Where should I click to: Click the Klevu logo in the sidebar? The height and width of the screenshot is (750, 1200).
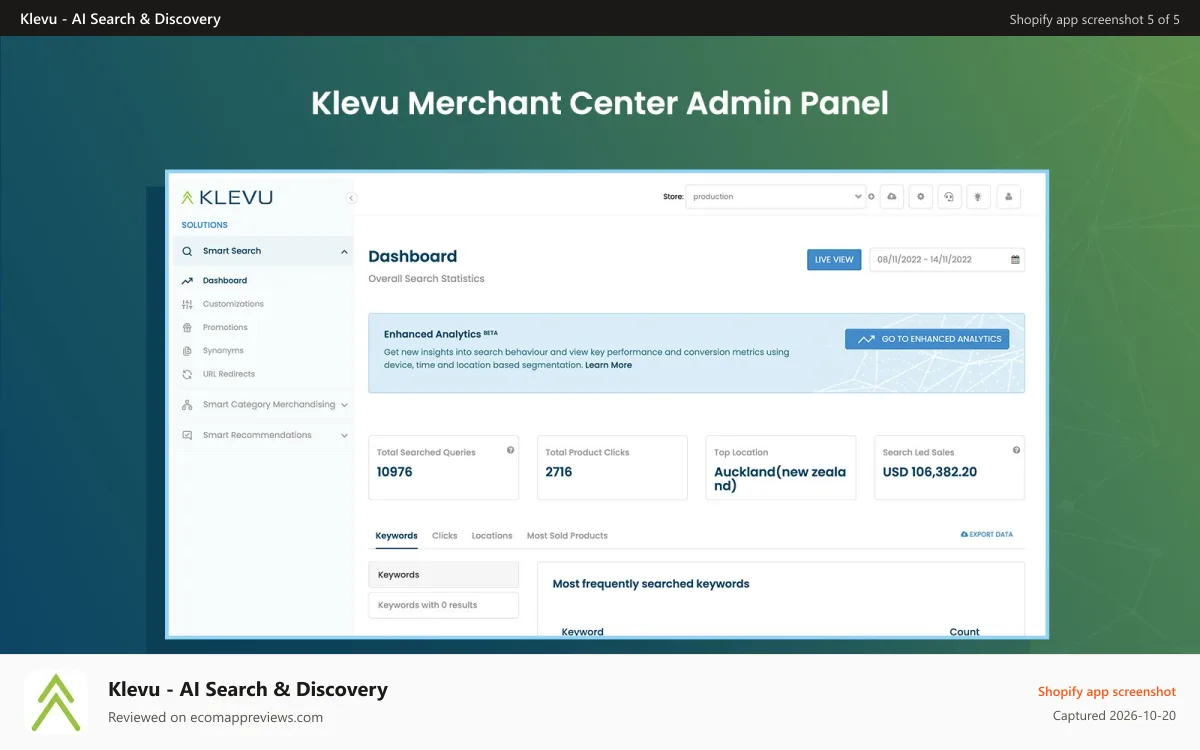(227, 197)
